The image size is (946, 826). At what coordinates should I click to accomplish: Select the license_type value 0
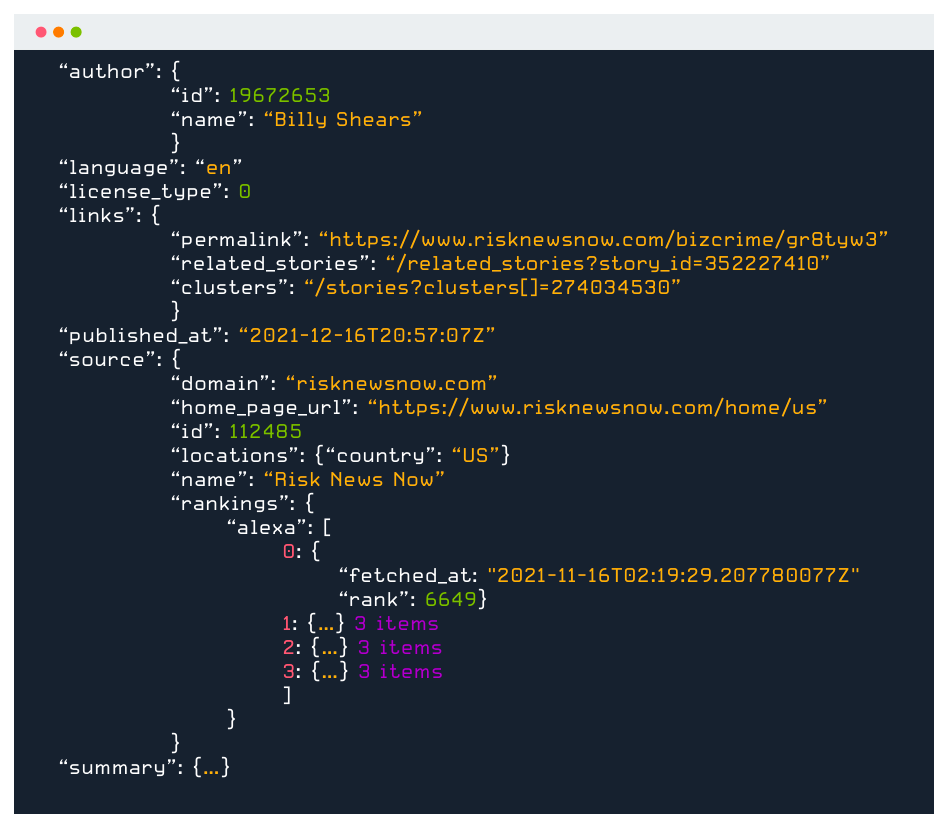244,192
